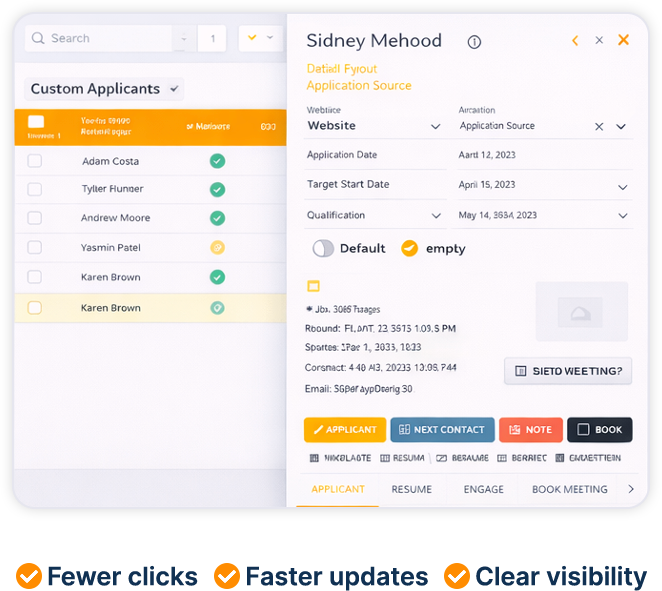Click the orange X icon in panel header
Screen dimensions: 662x591
coord(623,40)
